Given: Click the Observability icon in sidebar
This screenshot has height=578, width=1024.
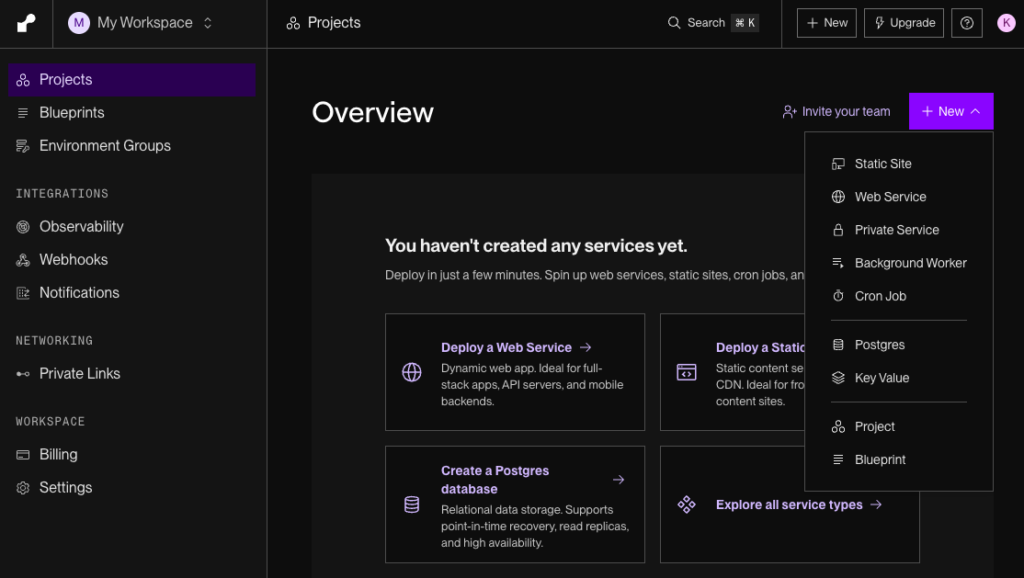Looking at the screenshot, I should 23,227.
